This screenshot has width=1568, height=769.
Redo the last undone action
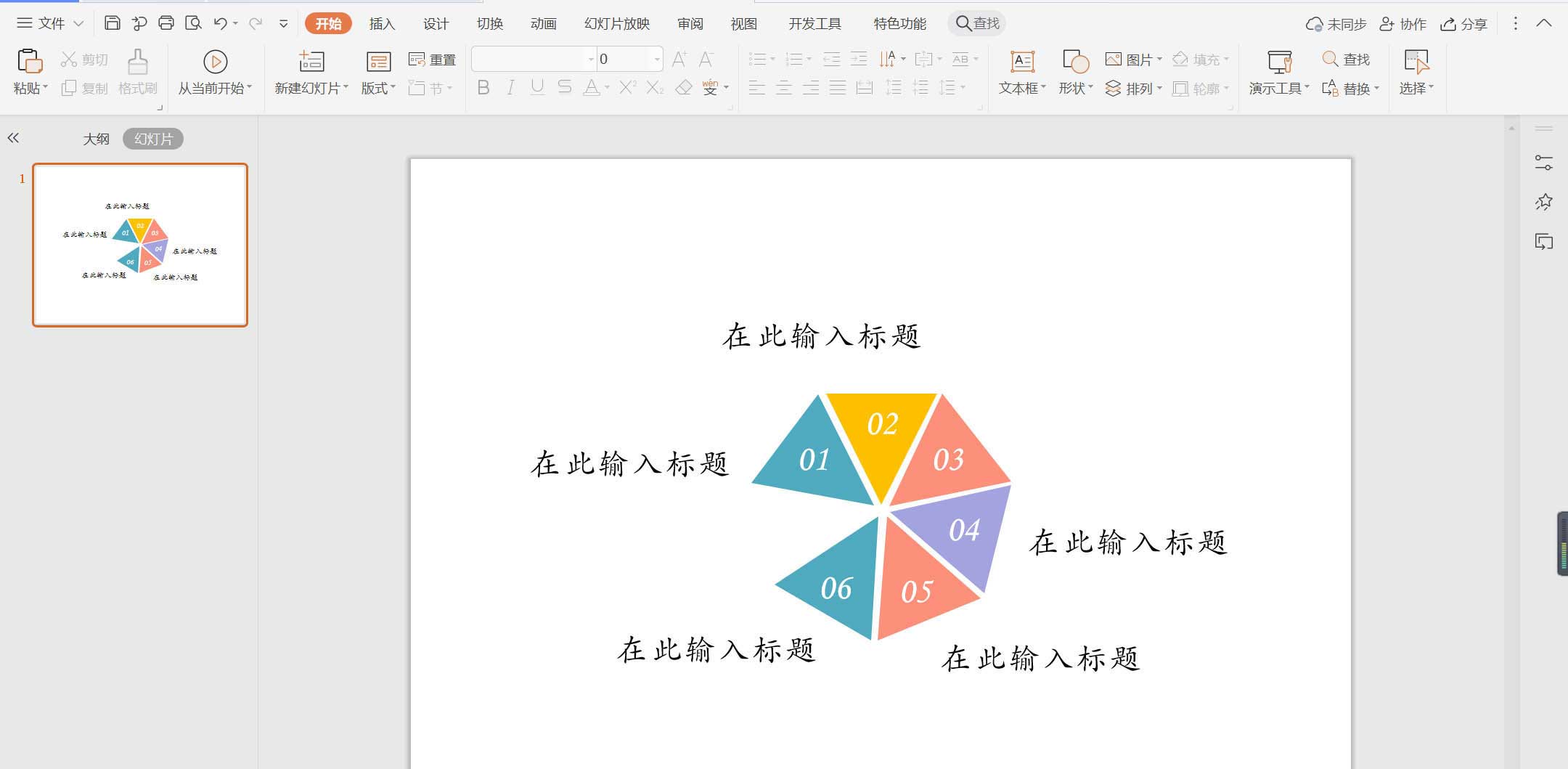[256, 23]
